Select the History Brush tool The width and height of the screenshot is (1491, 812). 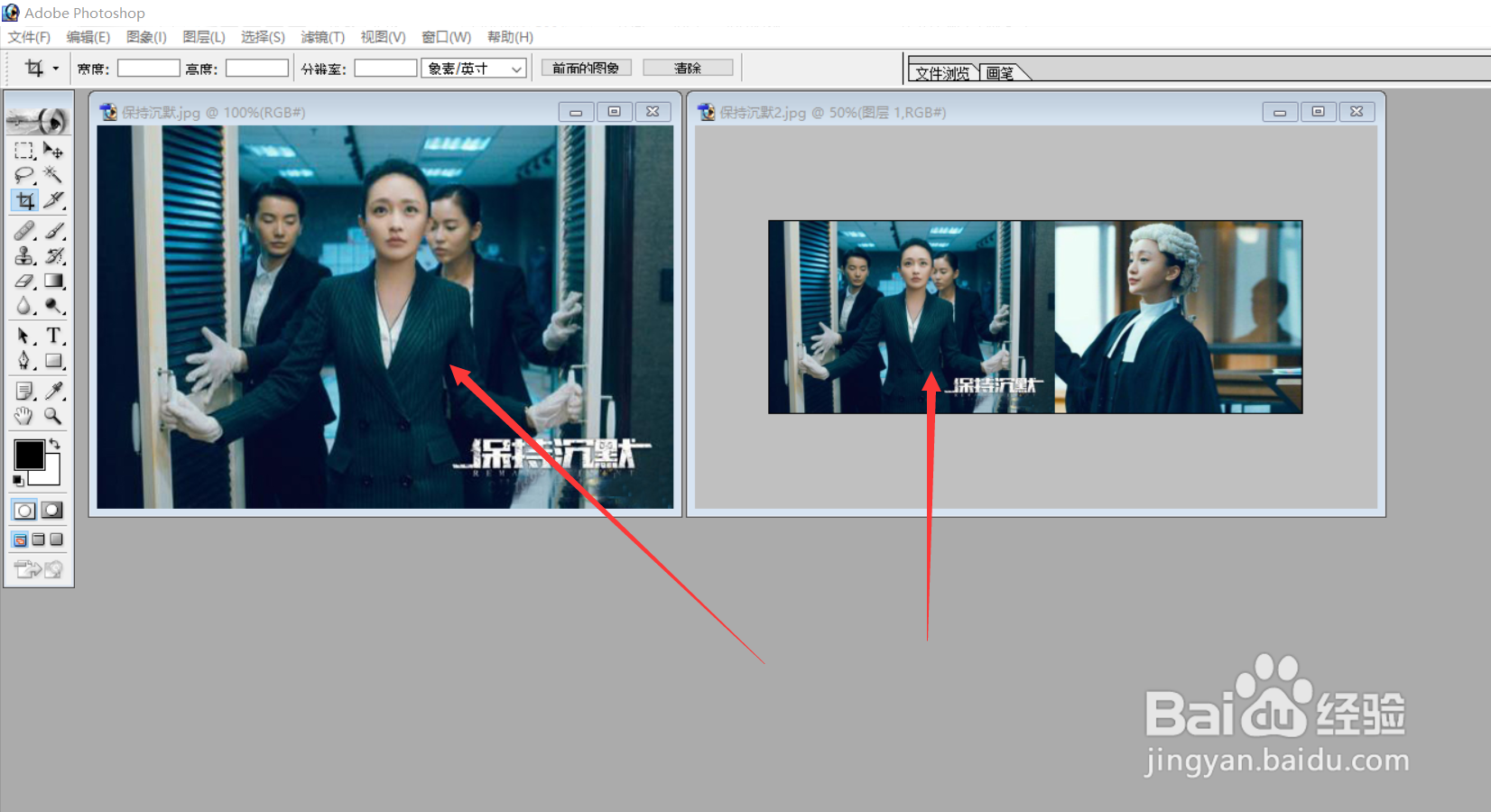click(53, 256)
